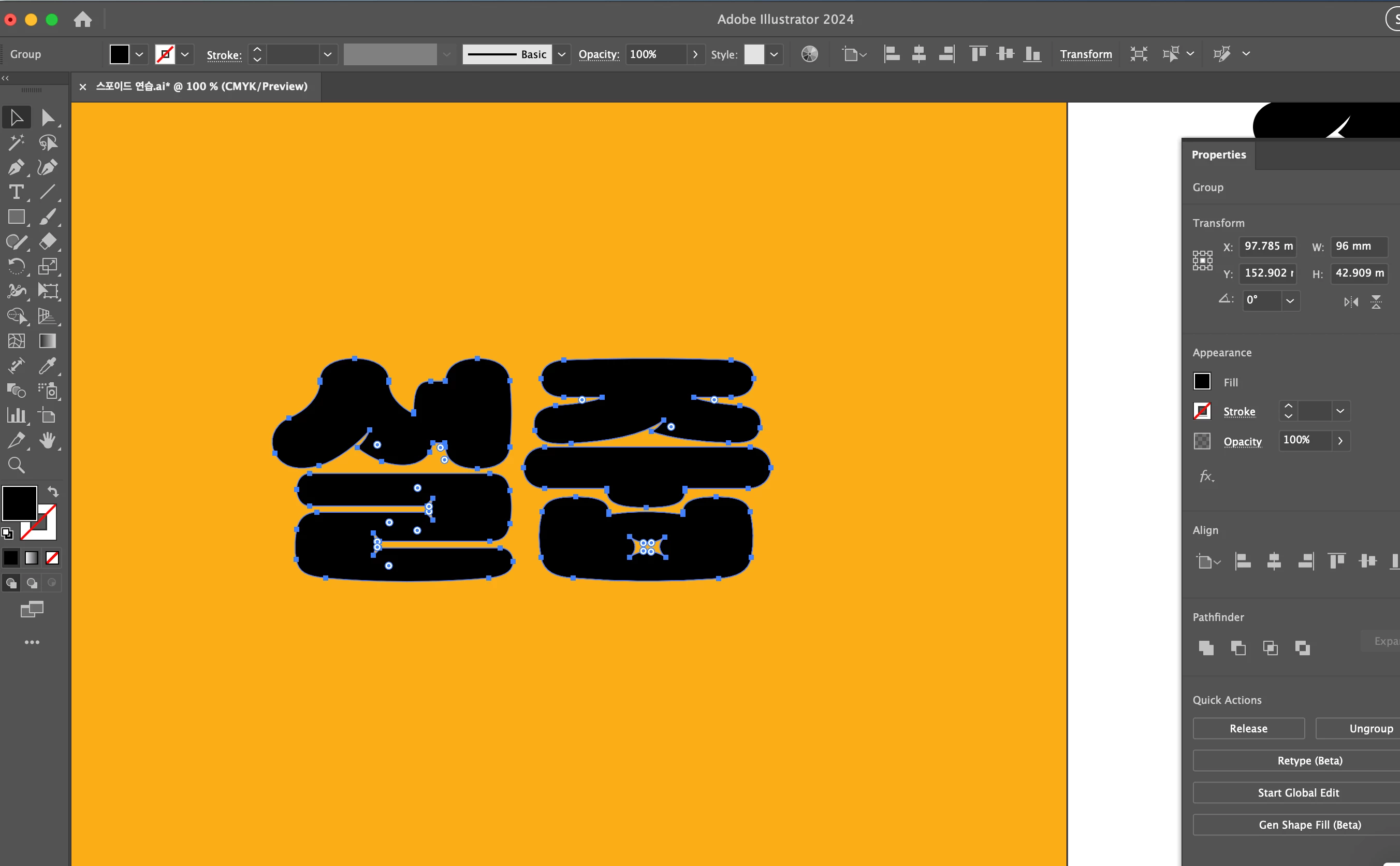Screen dimensions: 1400x866
Task: Select the Pen tool
Action: [16, 167]
